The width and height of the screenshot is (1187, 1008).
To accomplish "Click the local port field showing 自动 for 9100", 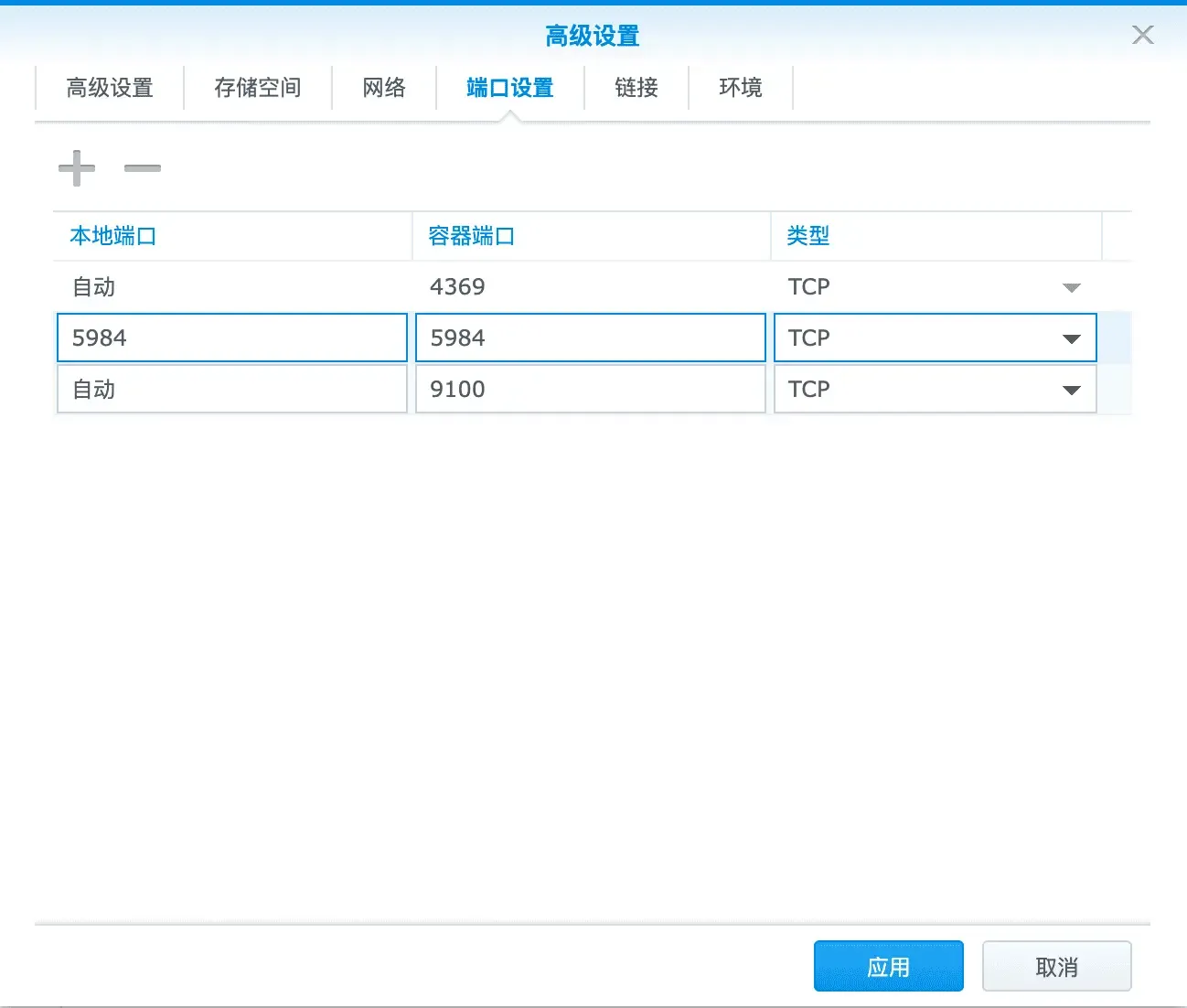I will point(231,389).
